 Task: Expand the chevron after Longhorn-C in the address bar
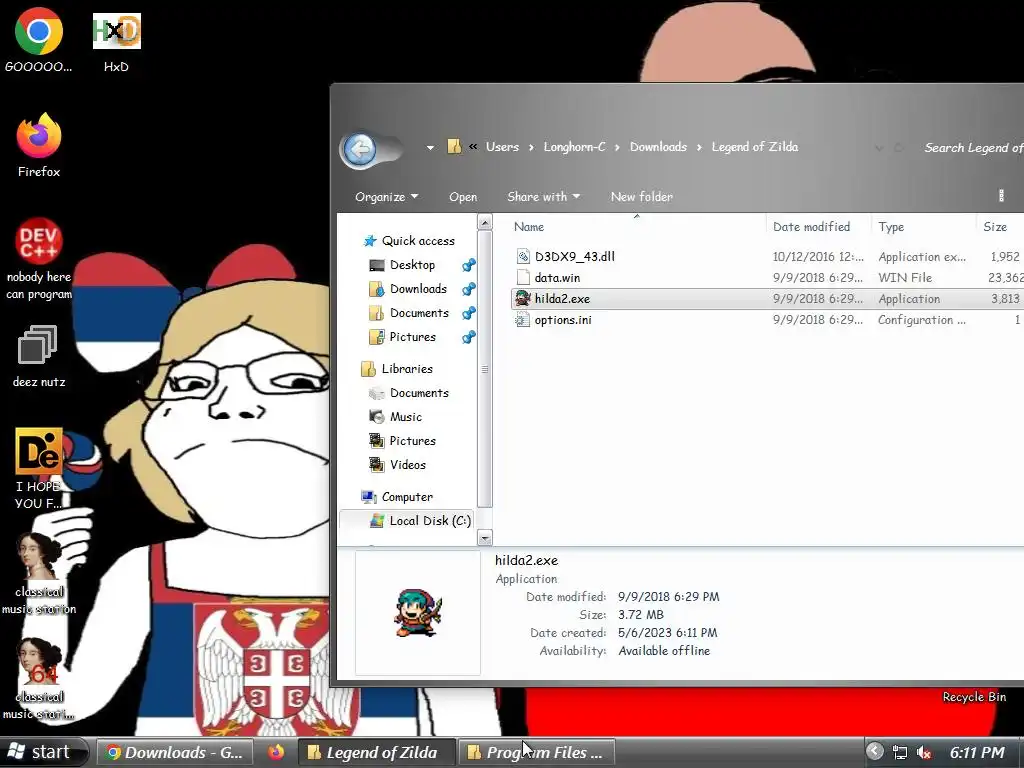point(616,147)
